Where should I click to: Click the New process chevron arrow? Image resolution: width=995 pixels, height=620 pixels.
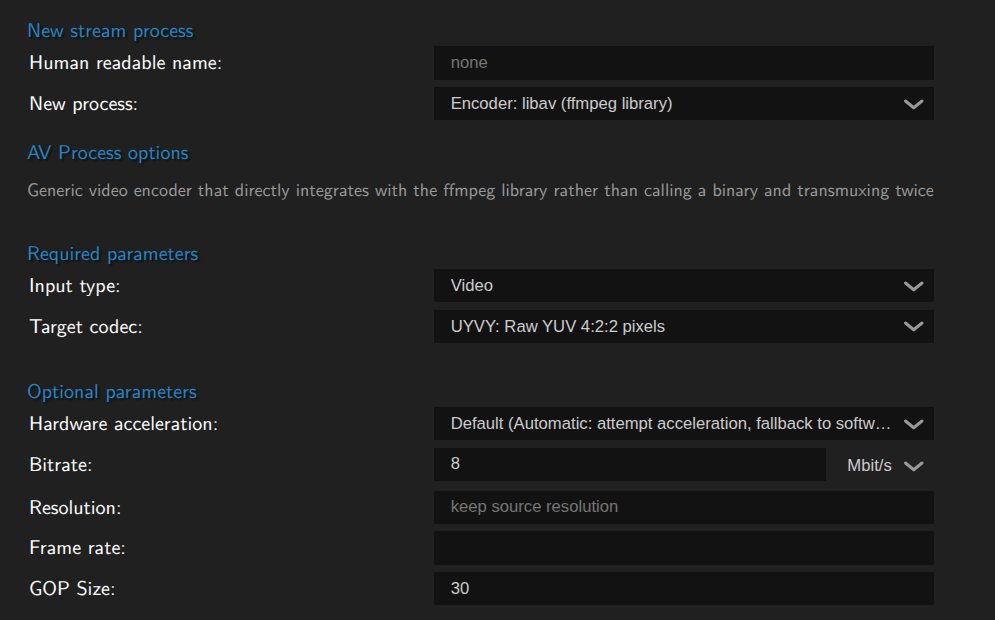coord(912,103)
